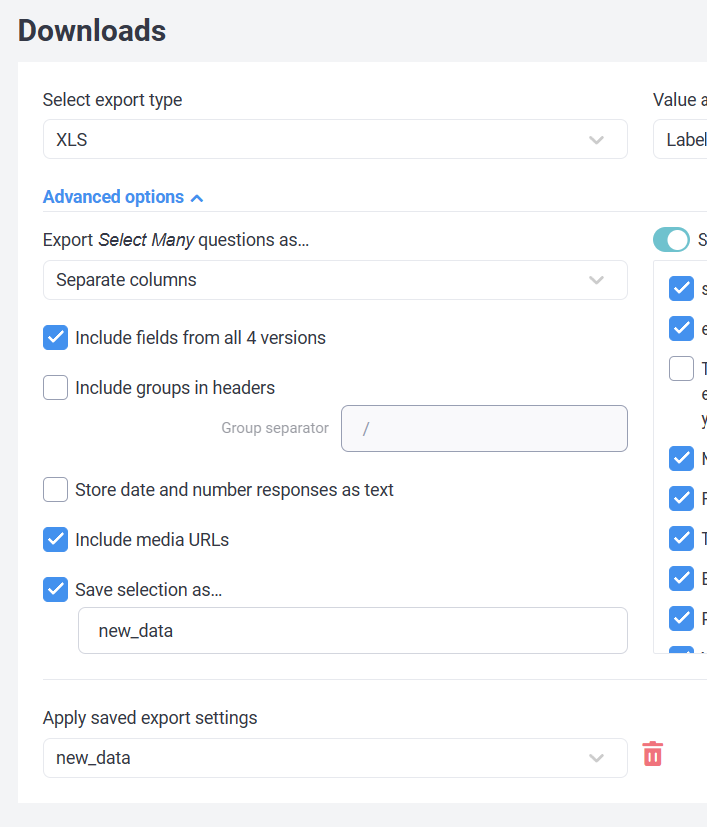Screen dimensions: 707x827
Task: Open the Apply saved export settings dropdown
Action: 320,758
